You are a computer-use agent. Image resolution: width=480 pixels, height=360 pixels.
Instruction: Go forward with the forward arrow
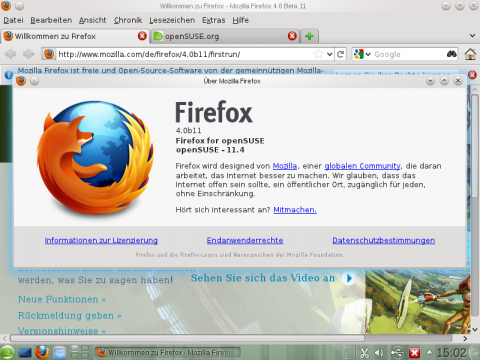coord(29,54)
